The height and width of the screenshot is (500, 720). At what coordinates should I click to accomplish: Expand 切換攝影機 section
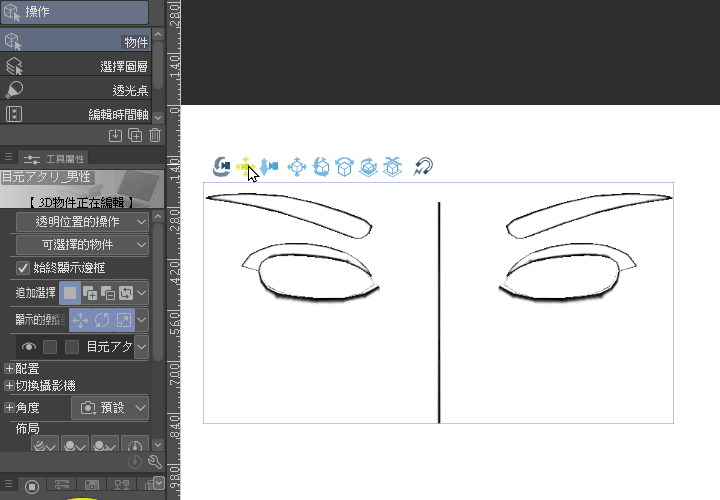pos(9,385)
